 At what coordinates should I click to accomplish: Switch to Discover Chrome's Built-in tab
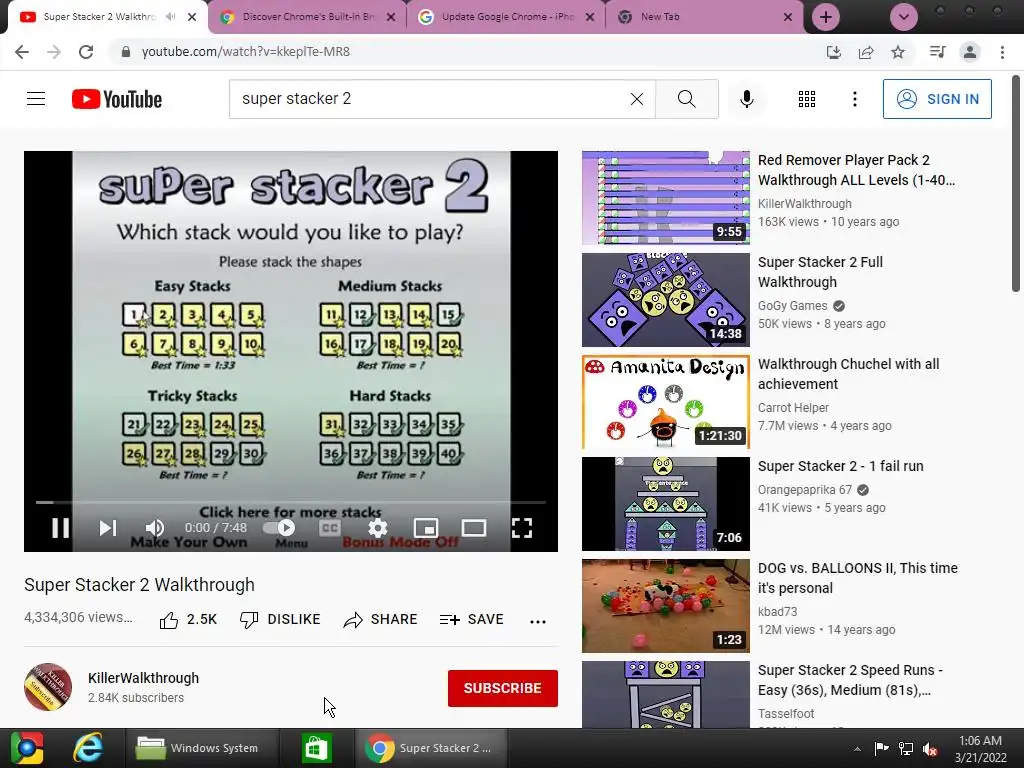pos(307,17)
